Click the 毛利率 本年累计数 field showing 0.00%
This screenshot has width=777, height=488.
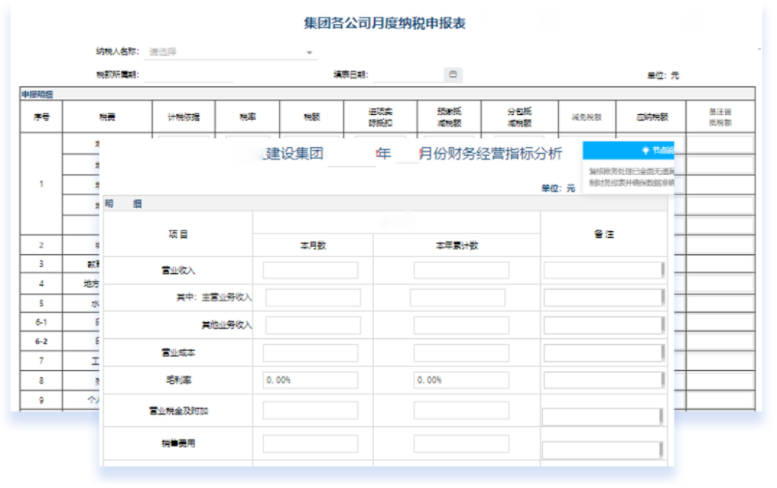tap(461, 380)
